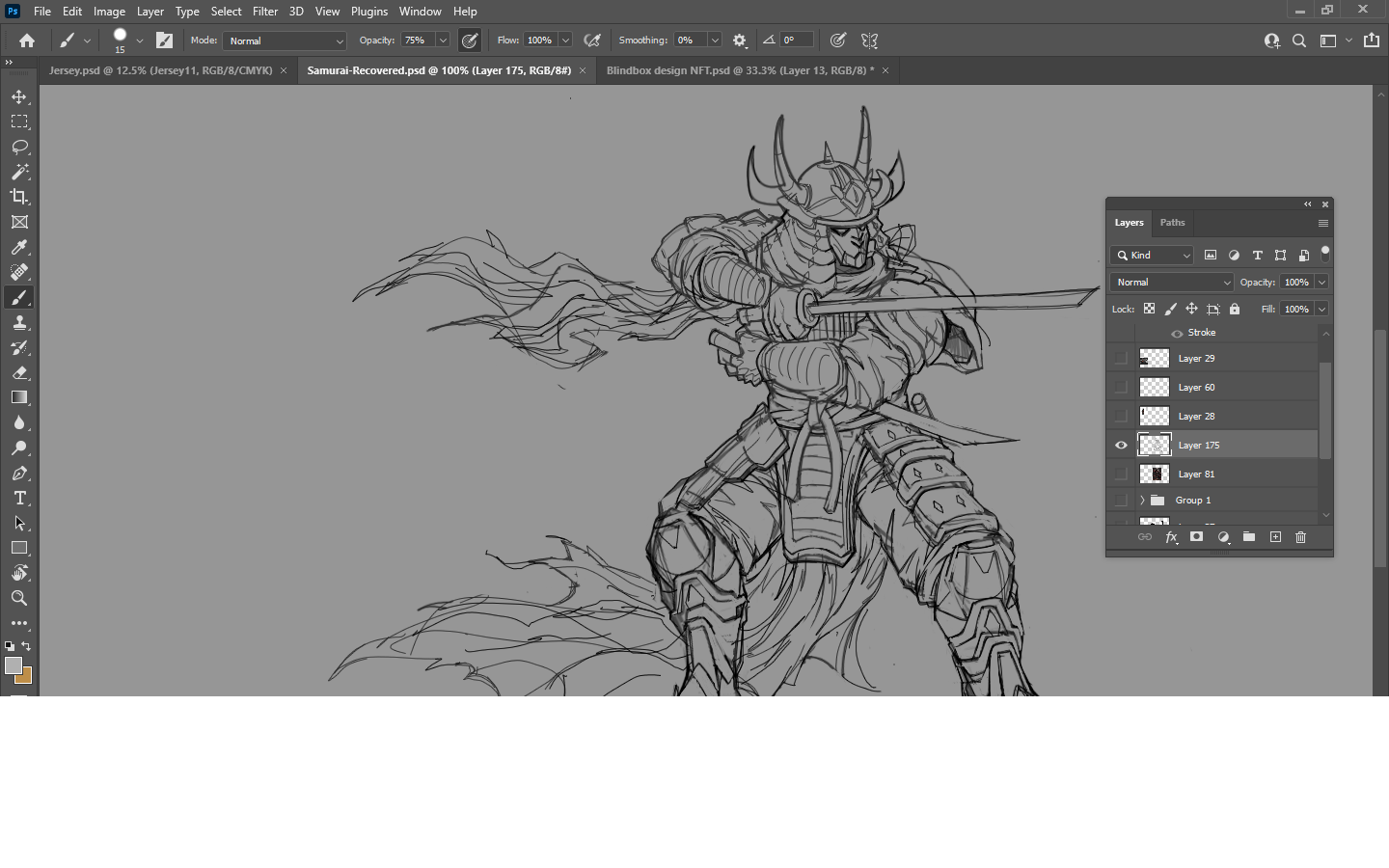
Task: Select the Magic Wand tool
Action: click(x=19, y=172)
